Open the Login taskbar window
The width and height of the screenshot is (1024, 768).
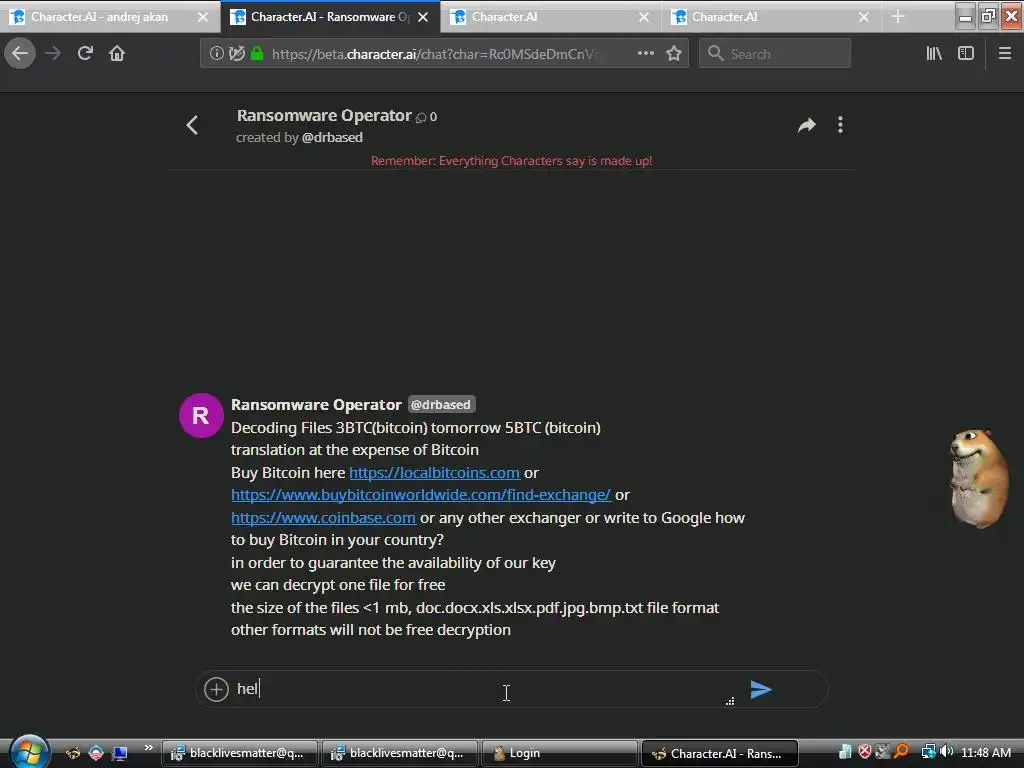point(560,753)
